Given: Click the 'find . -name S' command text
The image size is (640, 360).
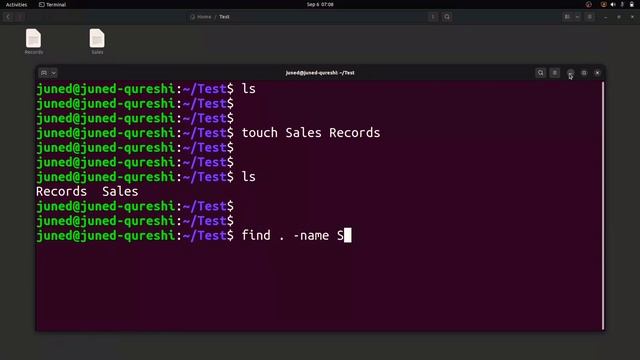Looking at the screenshot, I should tap(293, 236).
